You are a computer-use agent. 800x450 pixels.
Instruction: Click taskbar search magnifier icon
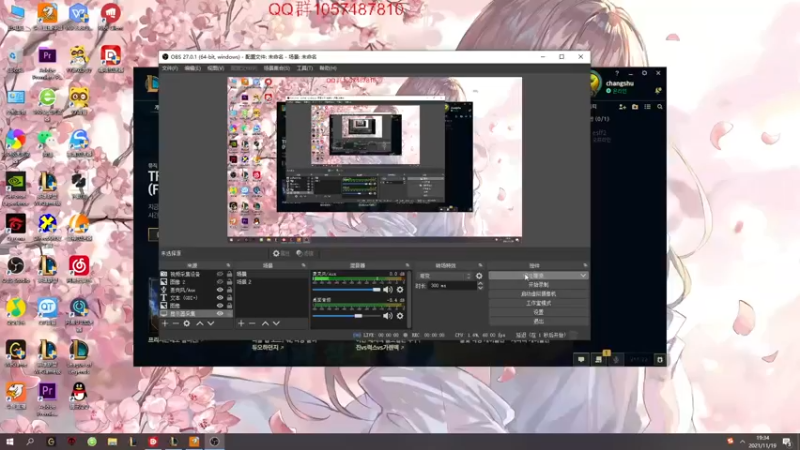(30, 442)
